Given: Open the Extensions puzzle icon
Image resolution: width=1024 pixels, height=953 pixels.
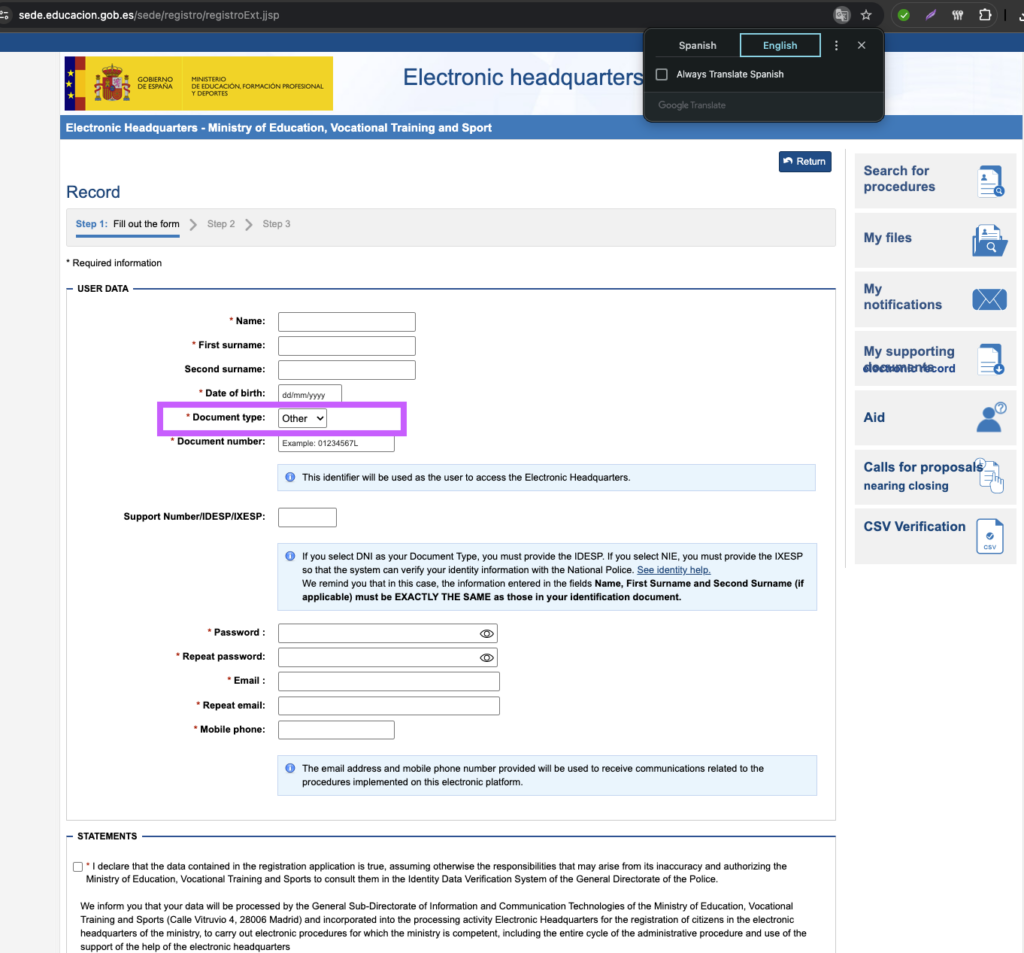Looking at the screenshot, I should (x=985, y=15).
